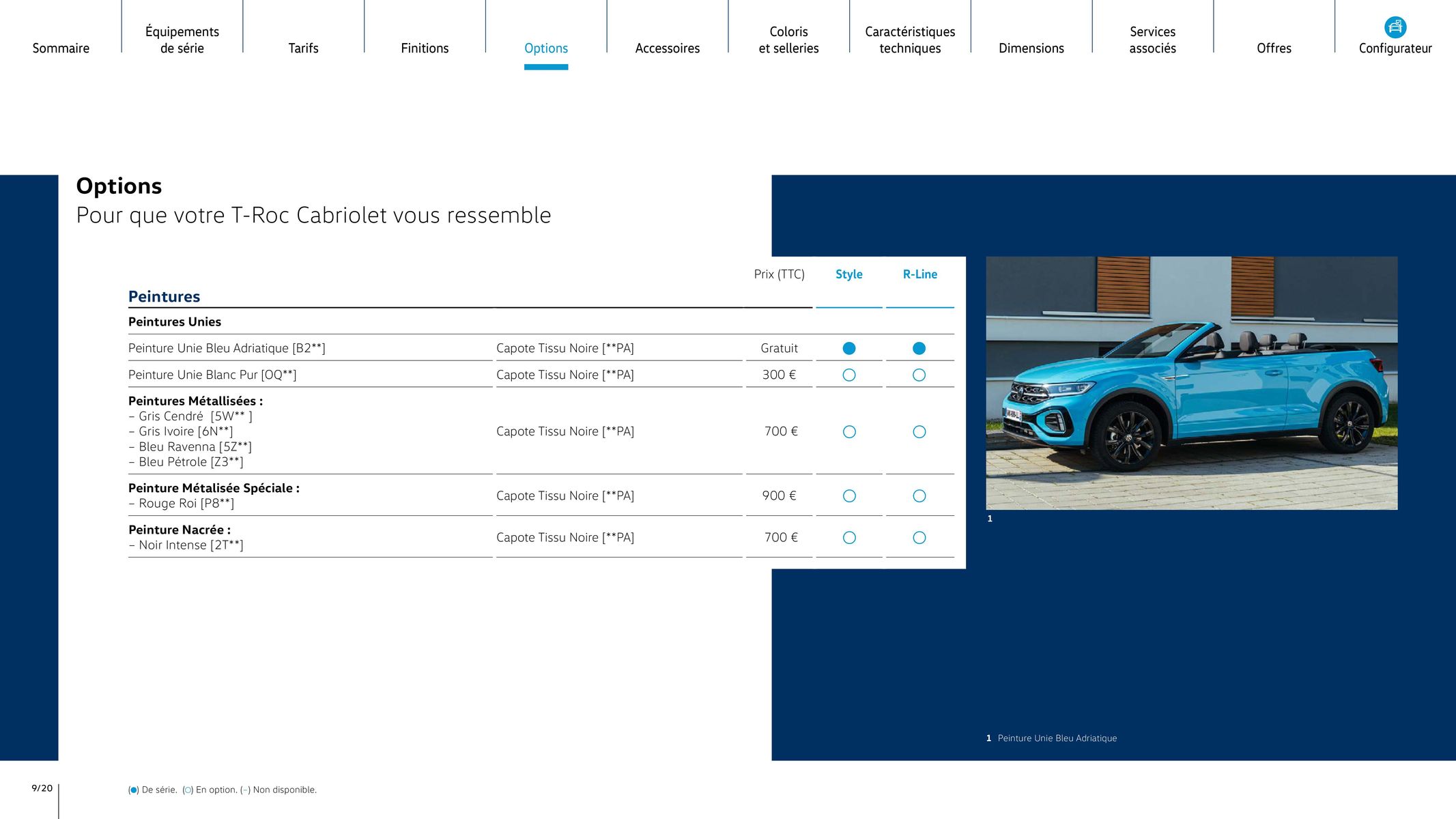Switch to the Dimensions tab
Viewport: 1456px width, 819px height.
point(1031,48)
